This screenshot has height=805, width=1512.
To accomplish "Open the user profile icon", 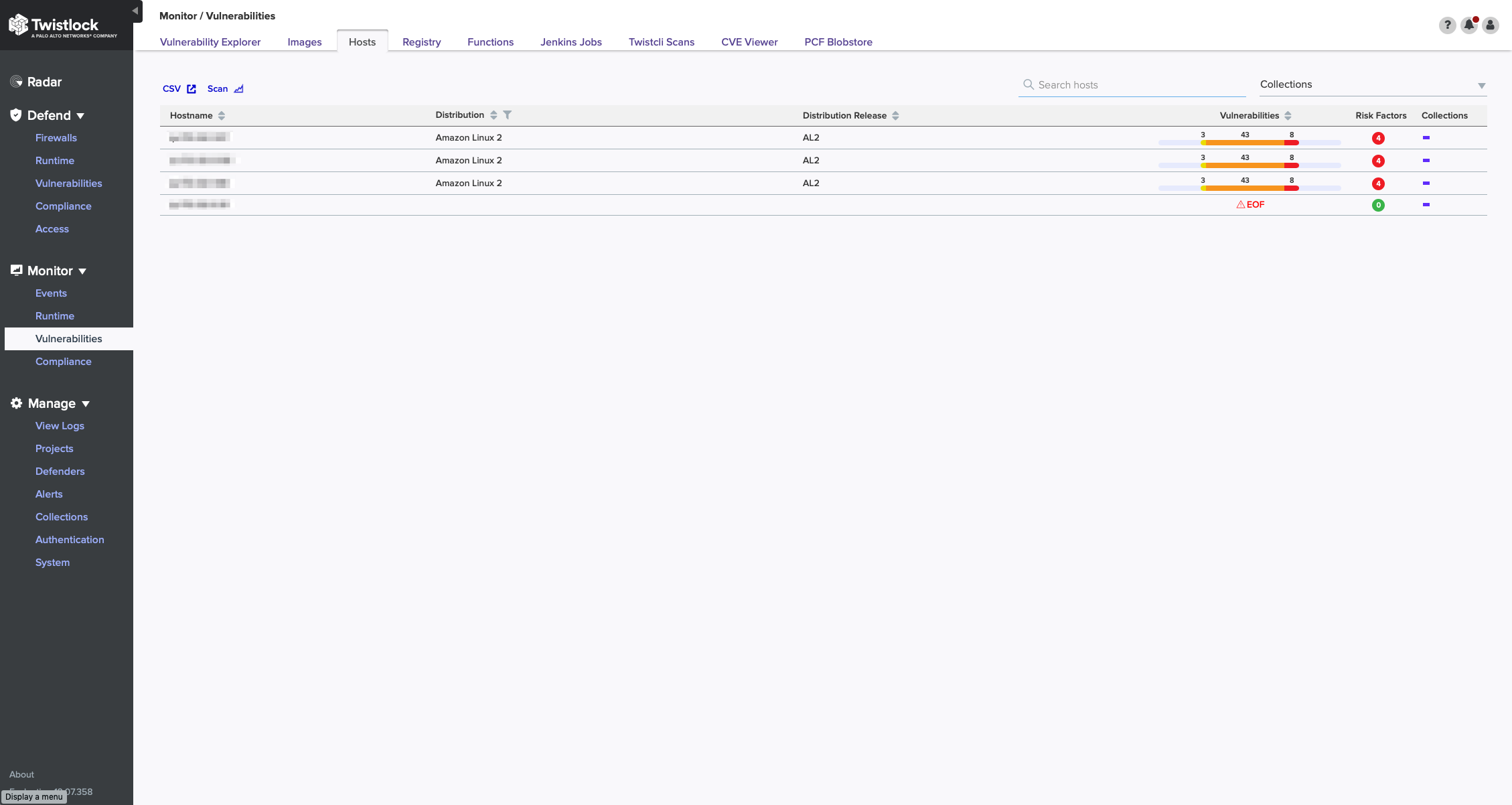I will coord(1490,25).
